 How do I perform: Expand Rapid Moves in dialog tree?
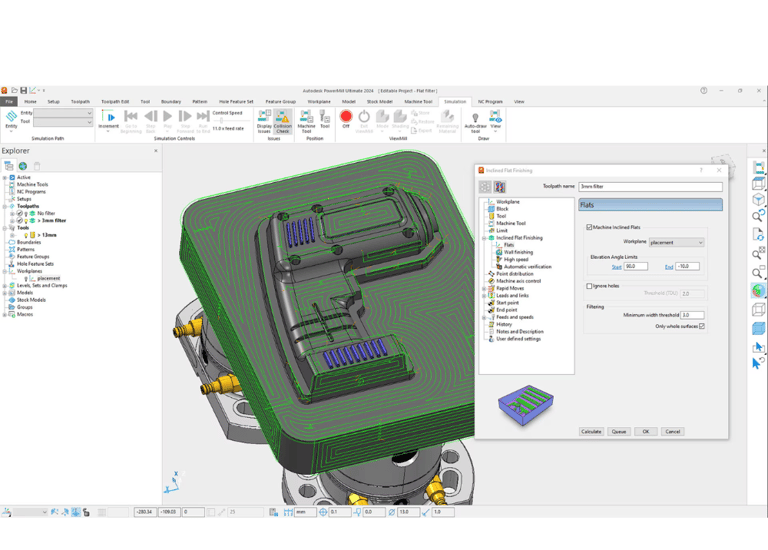coord(484,288)
